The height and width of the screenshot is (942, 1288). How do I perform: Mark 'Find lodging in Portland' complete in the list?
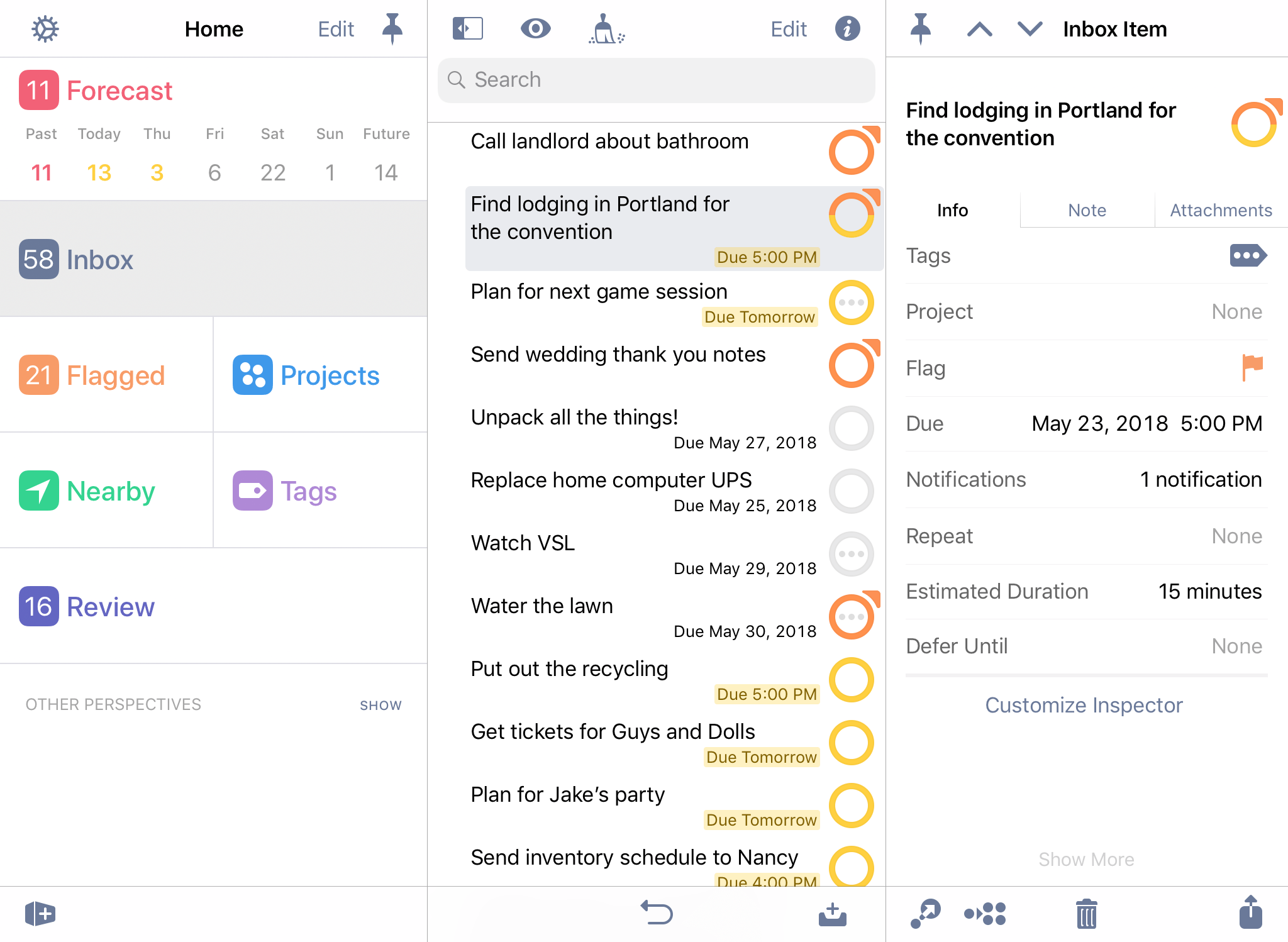pos(852,214)
